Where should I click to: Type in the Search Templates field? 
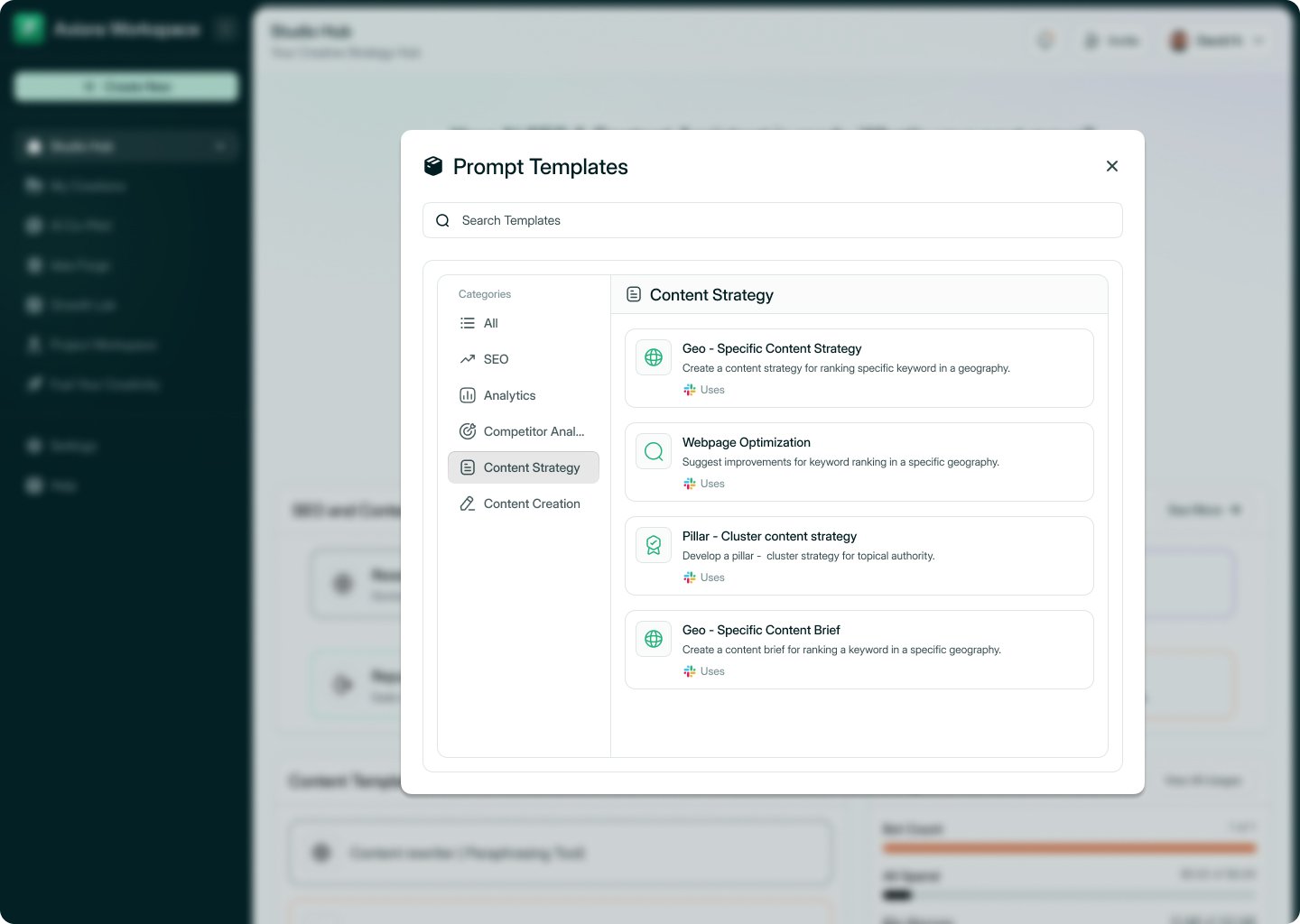785,220
